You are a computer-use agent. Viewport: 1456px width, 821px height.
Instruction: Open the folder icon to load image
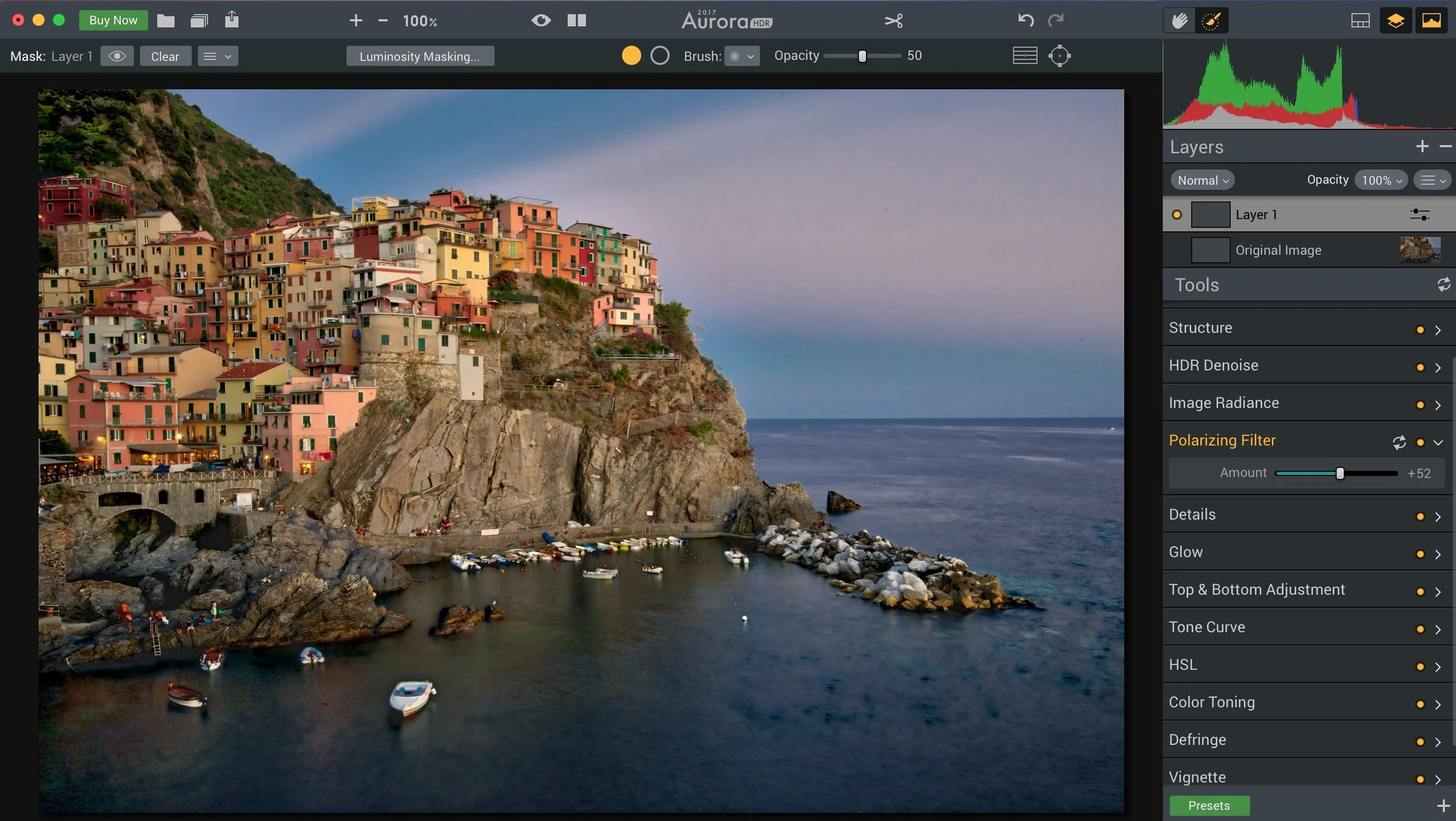pyautogui.click(x=166, y=21)
